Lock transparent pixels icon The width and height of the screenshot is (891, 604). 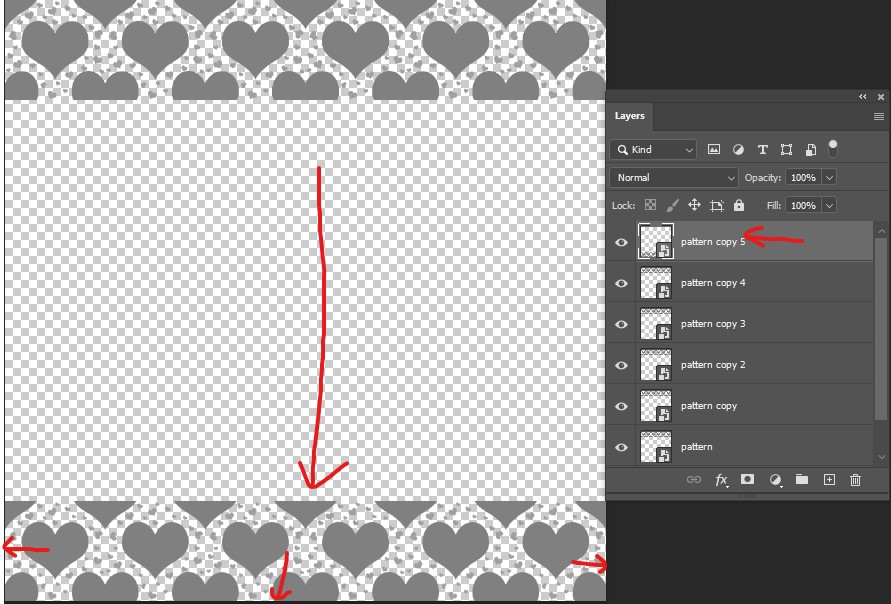[651, 205]
